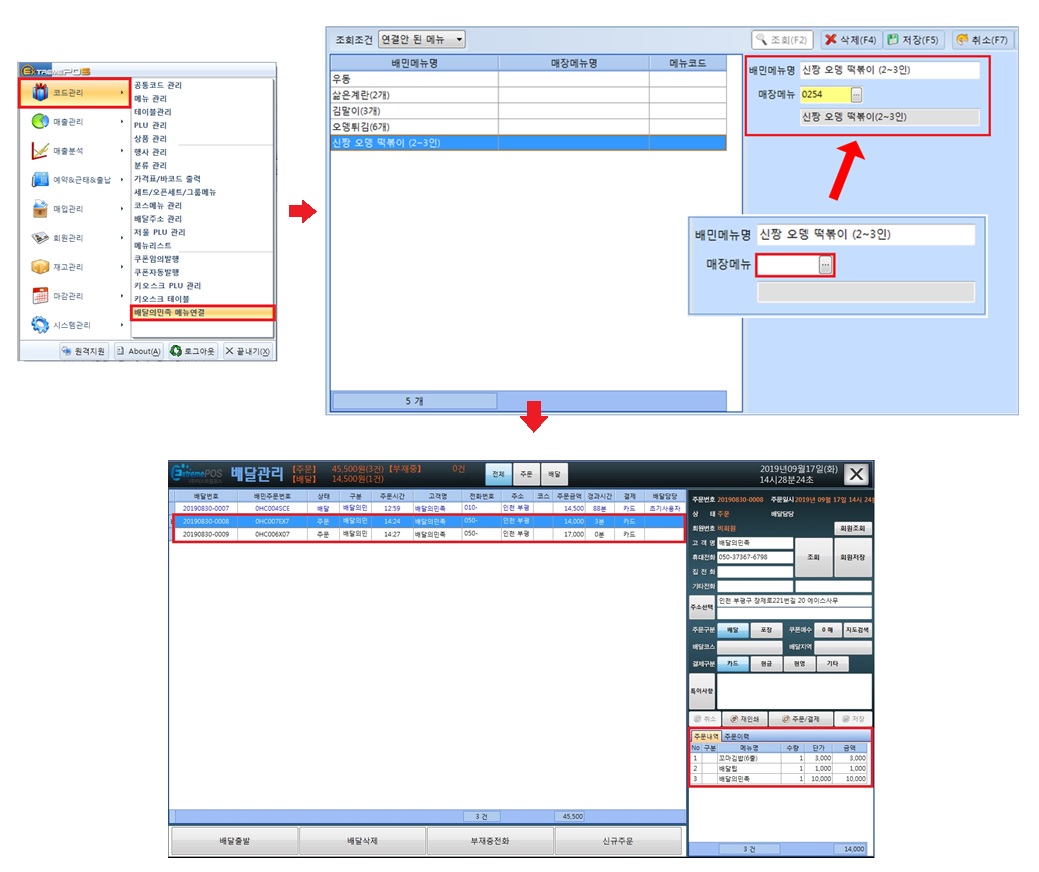Screen dimensions: 1039x872
Task: Choose 현금 payment type option
Action: click(766, 664)
